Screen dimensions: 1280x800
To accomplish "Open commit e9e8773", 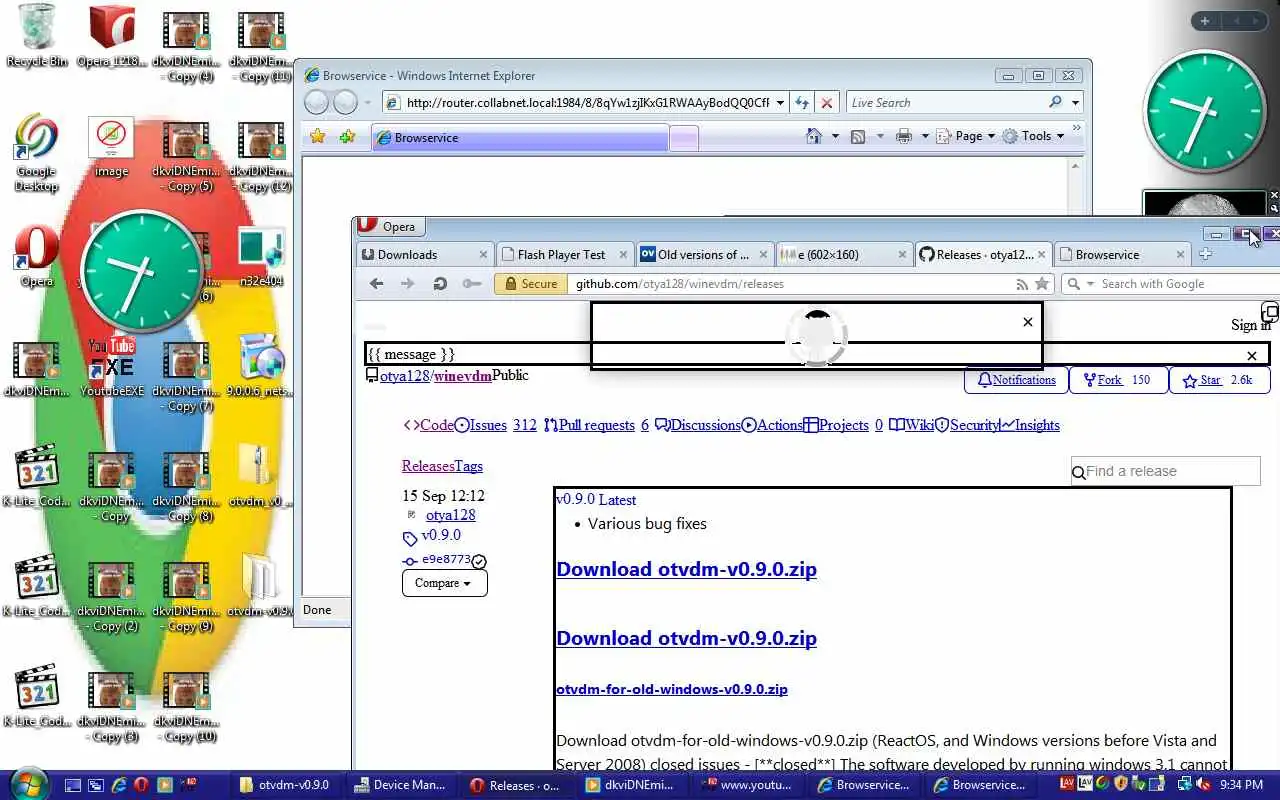I will [446, 559].
